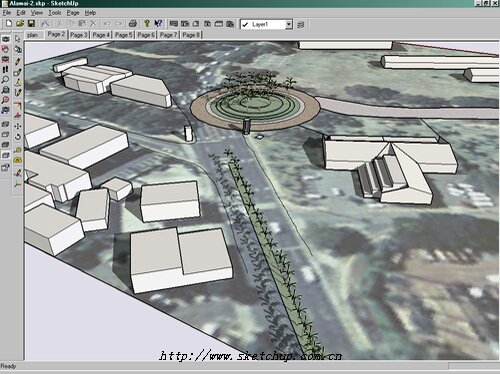The image size is (500, 374).
Task: Switch to the Page 7 tab
Action: [168, 35]
